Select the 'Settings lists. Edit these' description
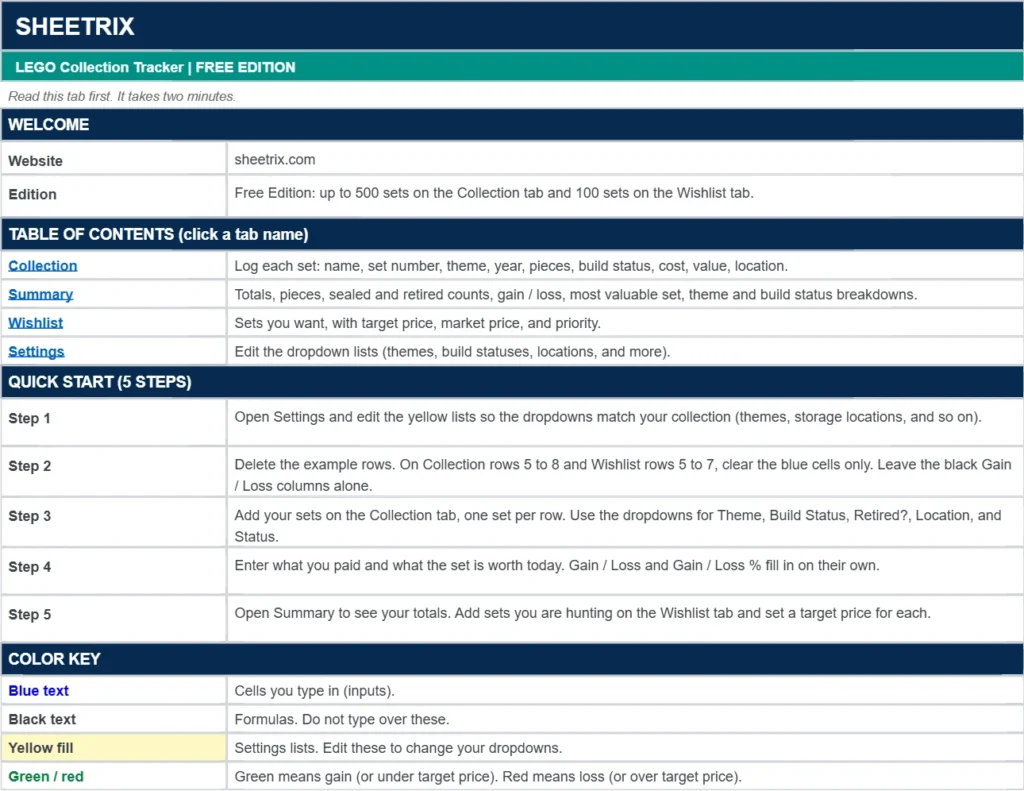Screen dimensions: 1024x791 [625, 748]
